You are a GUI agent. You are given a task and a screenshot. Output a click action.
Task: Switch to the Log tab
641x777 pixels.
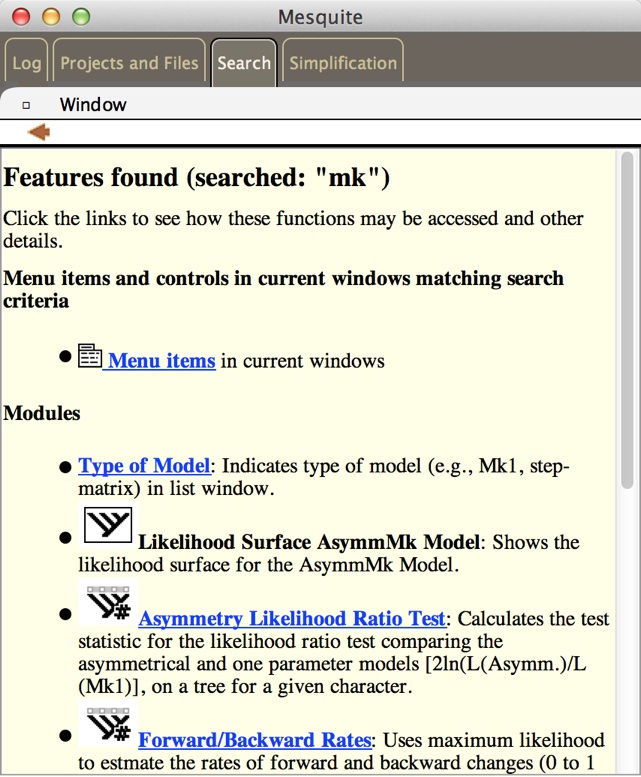click(x=27, y=63)
